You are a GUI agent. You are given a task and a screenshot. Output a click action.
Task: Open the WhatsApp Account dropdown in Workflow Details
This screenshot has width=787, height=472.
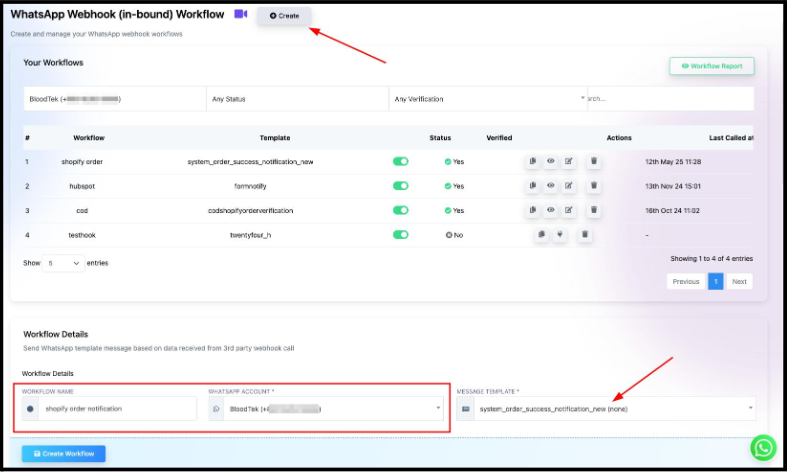pos(325,409)
